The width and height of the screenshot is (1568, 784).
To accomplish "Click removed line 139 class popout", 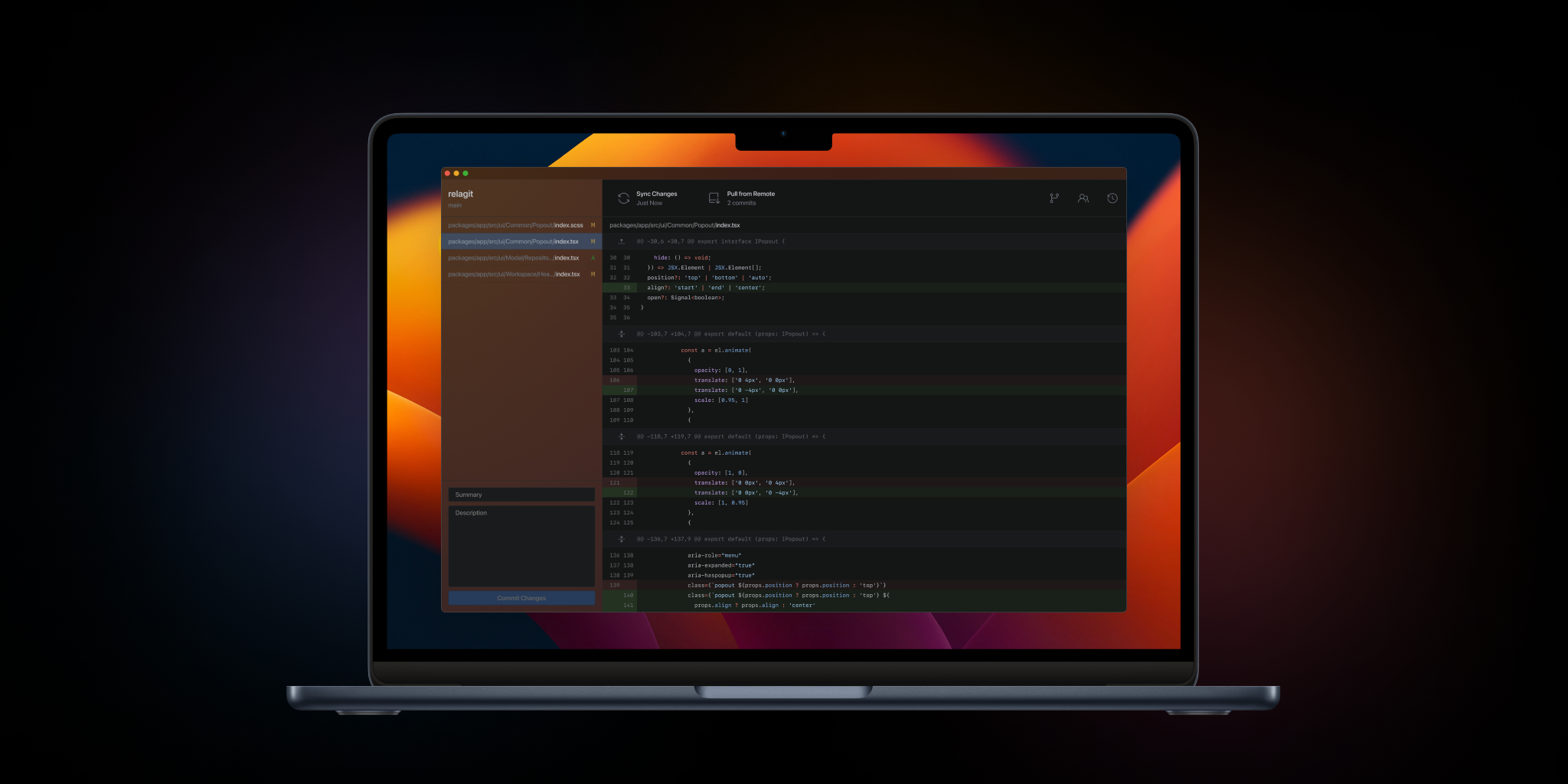I will tap(864, 586).
